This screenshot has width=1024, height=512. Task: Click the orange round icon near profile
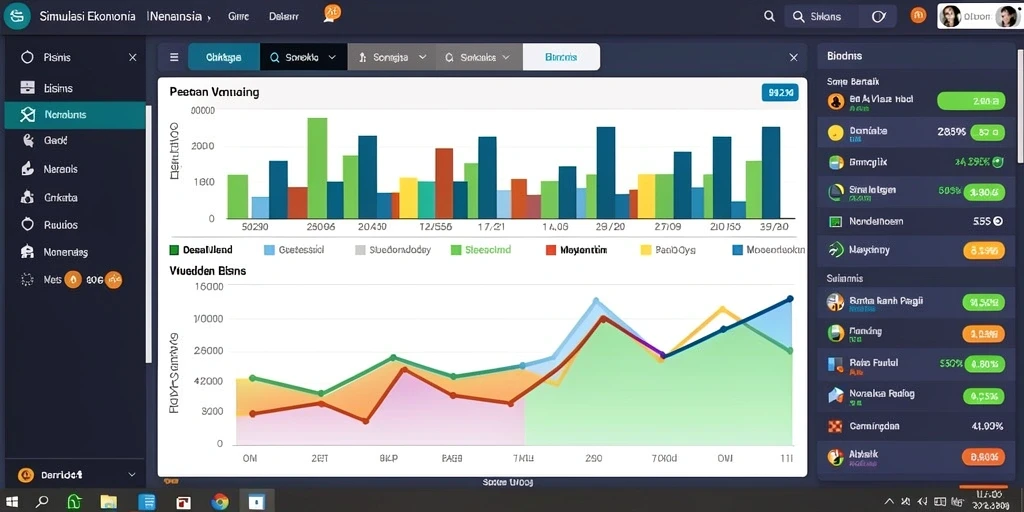(918, 16)
